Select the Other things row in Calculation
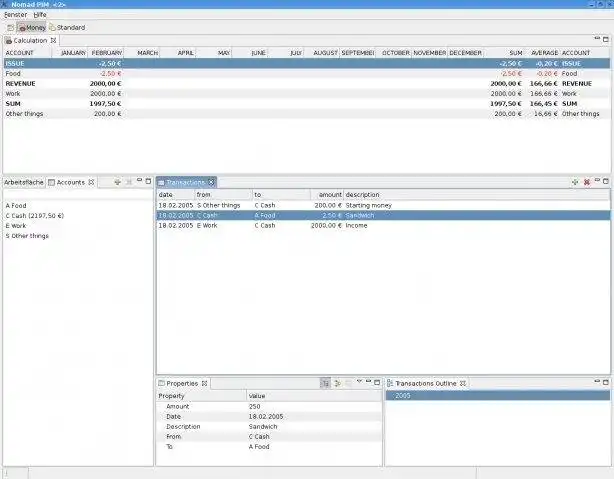The height and width of the screenshot is (479, 614). pos(307,114)
